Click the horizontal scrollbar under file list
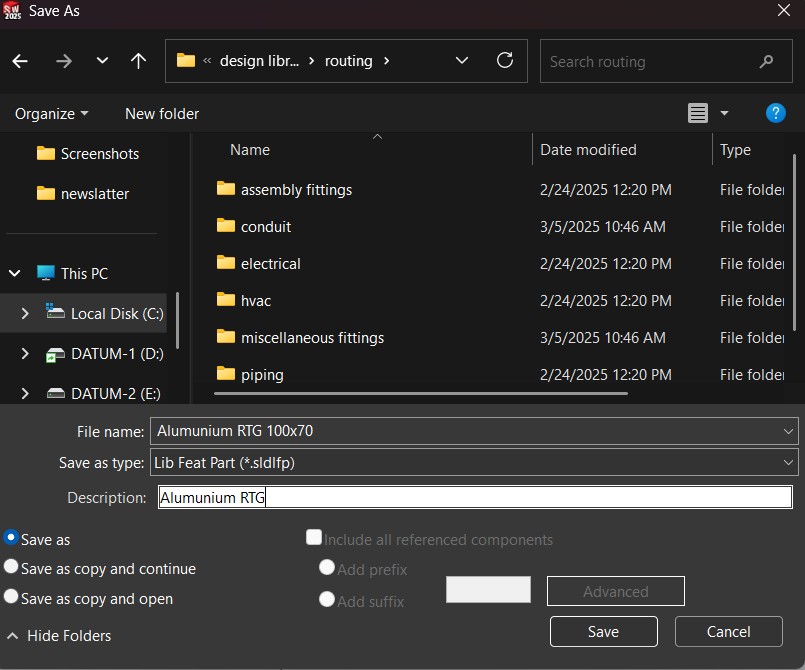 pyautogui.click(x=420, y=393)
